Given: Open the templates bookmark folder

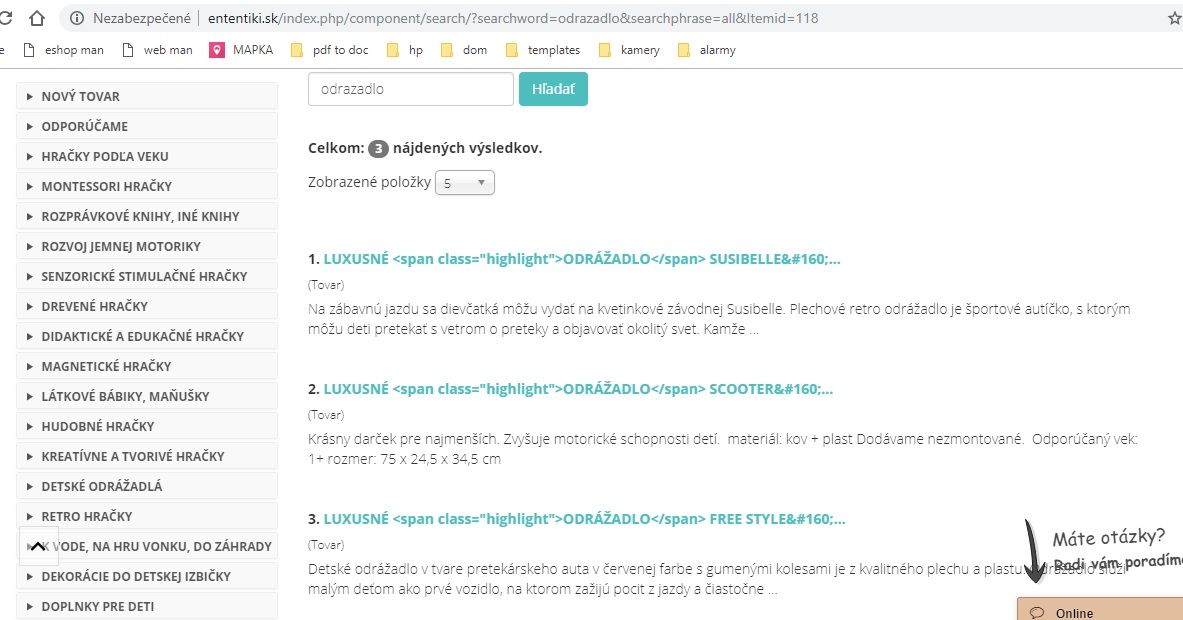Looking at the screenshot, I should [542, 50].
